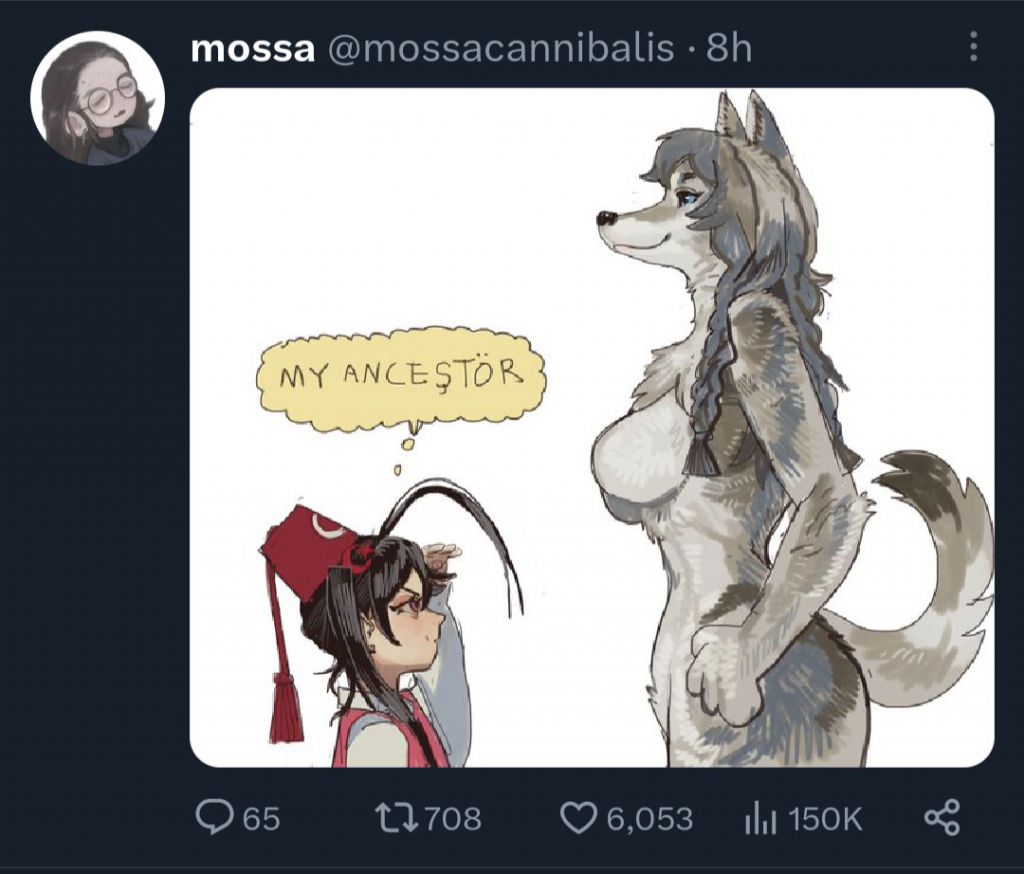Viewport: 1024px width, 874px height.
Task: Click the 150K views count
Action: 825,818
